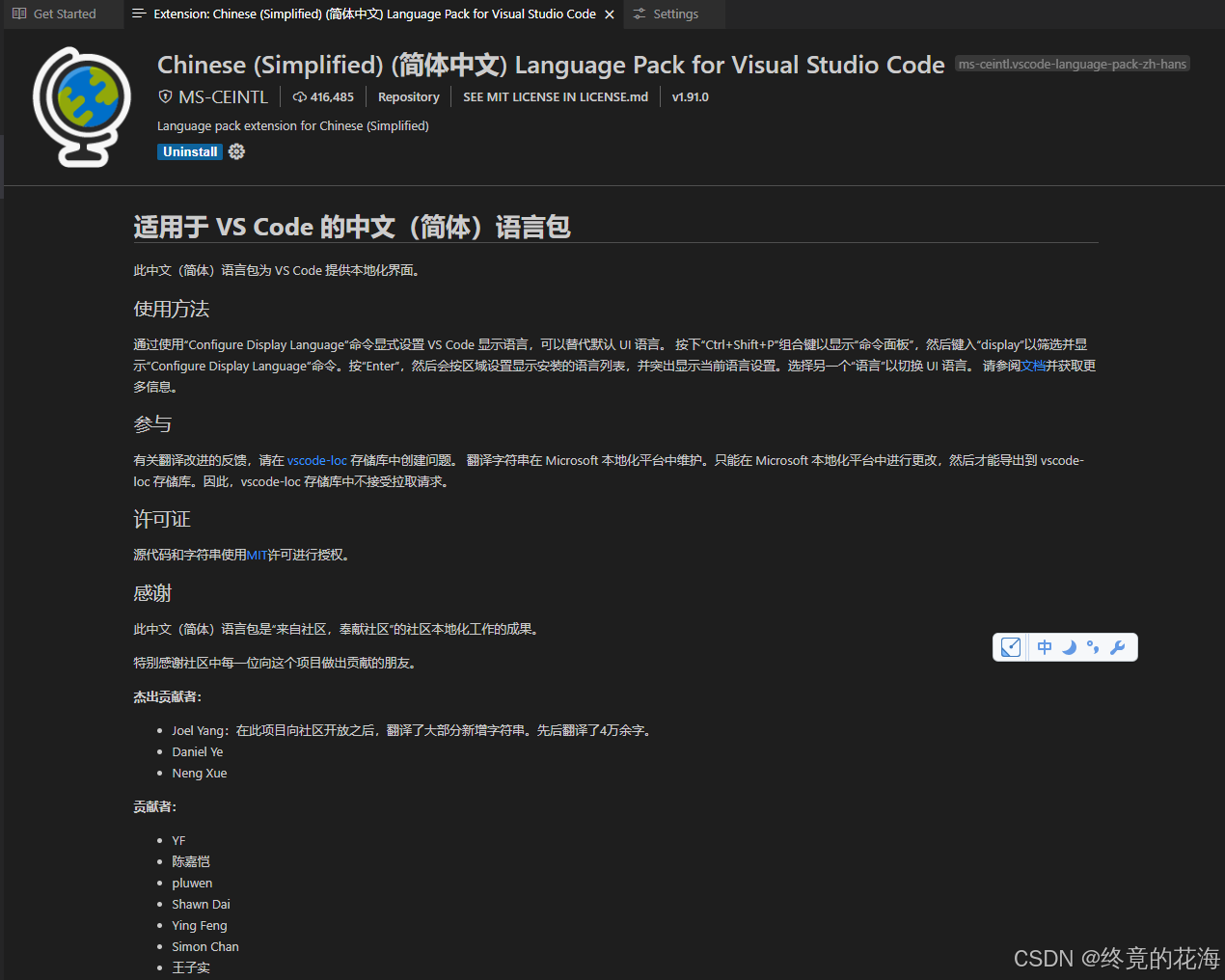Click the Get Started tab icon
1225x980 pixels.
click(x=19, y=14)
